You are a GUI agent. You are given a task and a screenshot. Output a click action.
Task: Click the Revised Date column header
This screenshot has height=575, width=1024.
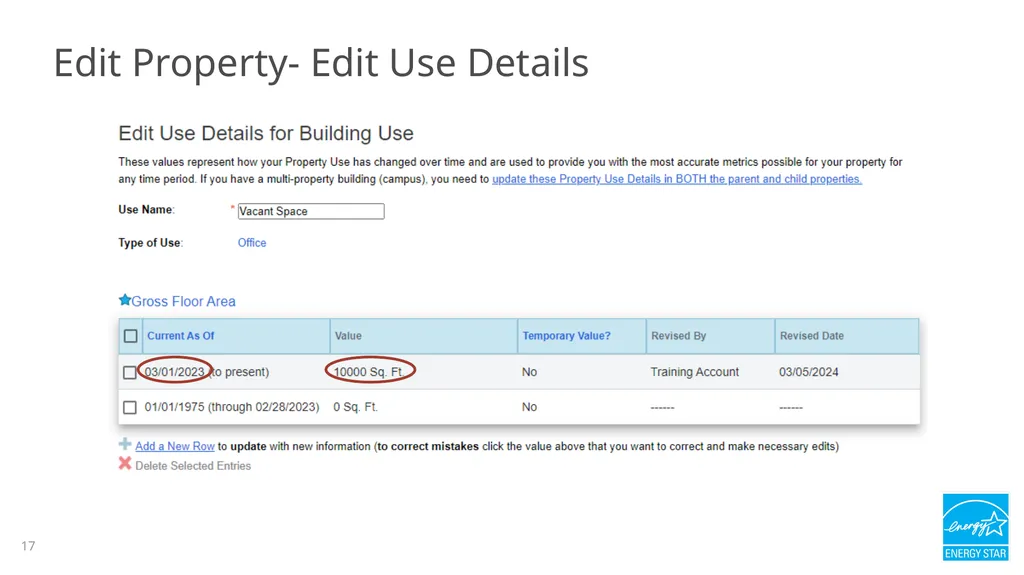pos(812,336)
